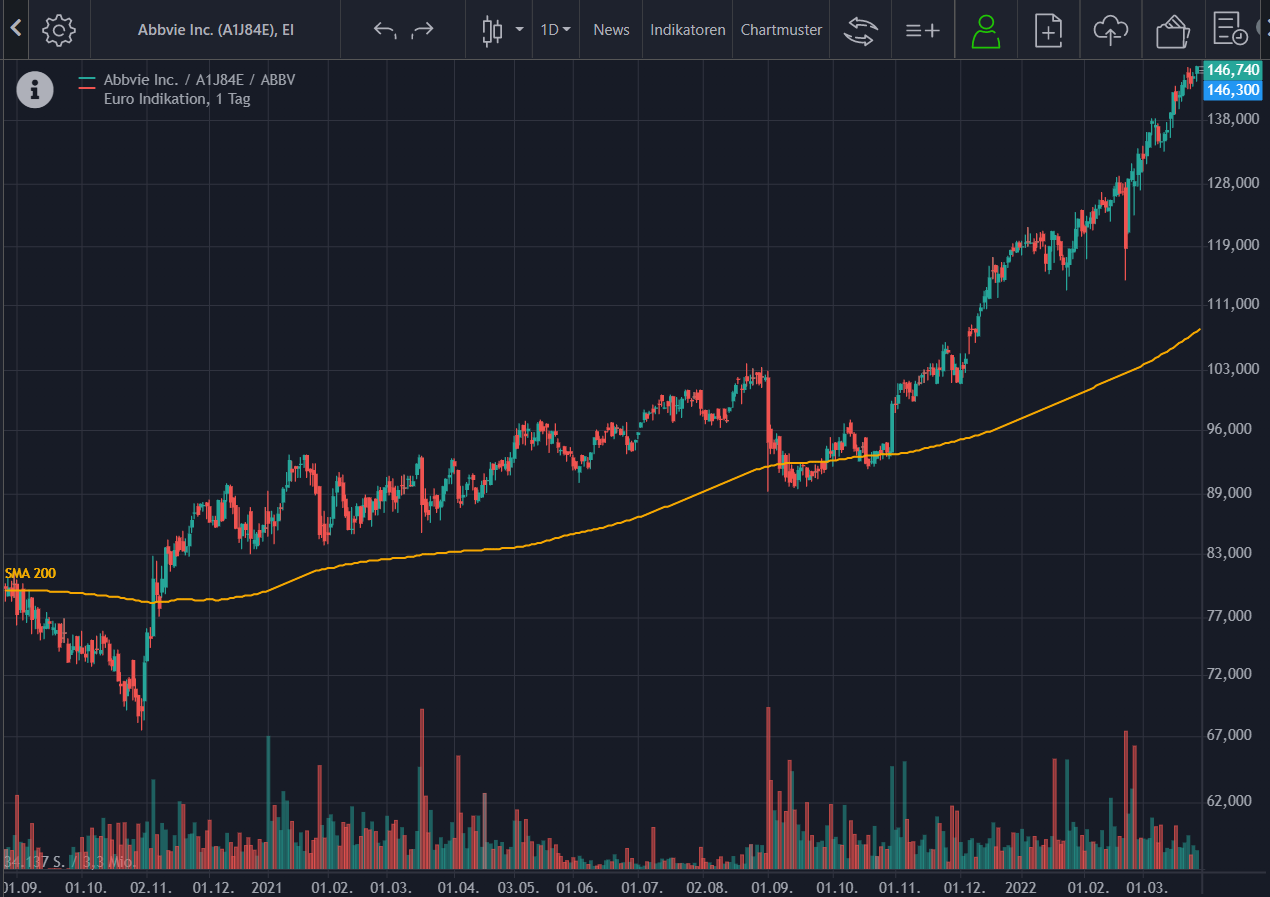The width and height of the screenshot is (1270, 897).
Task: Click the 03.05. date on time axis
Action: (x=519, y=887)
